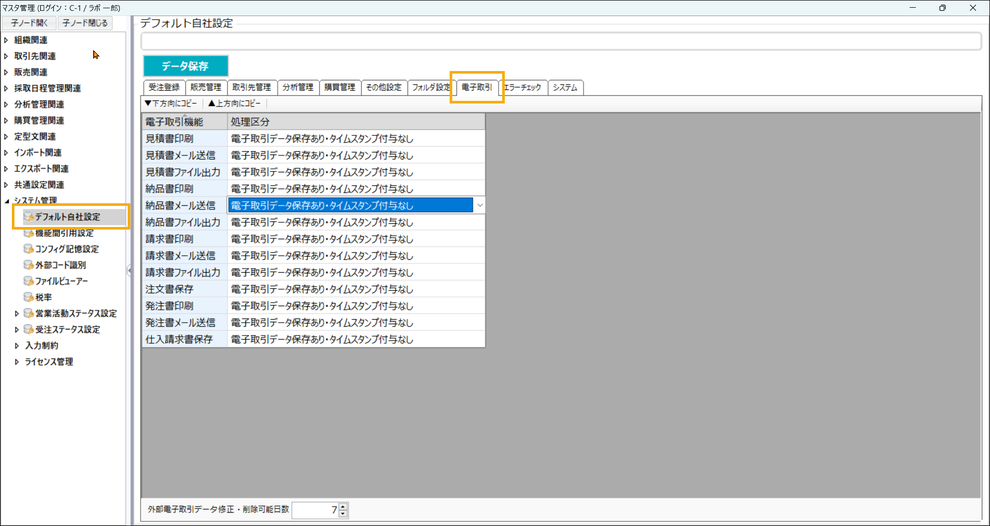Select the 電子取引 tab

[x=477, y=87]
